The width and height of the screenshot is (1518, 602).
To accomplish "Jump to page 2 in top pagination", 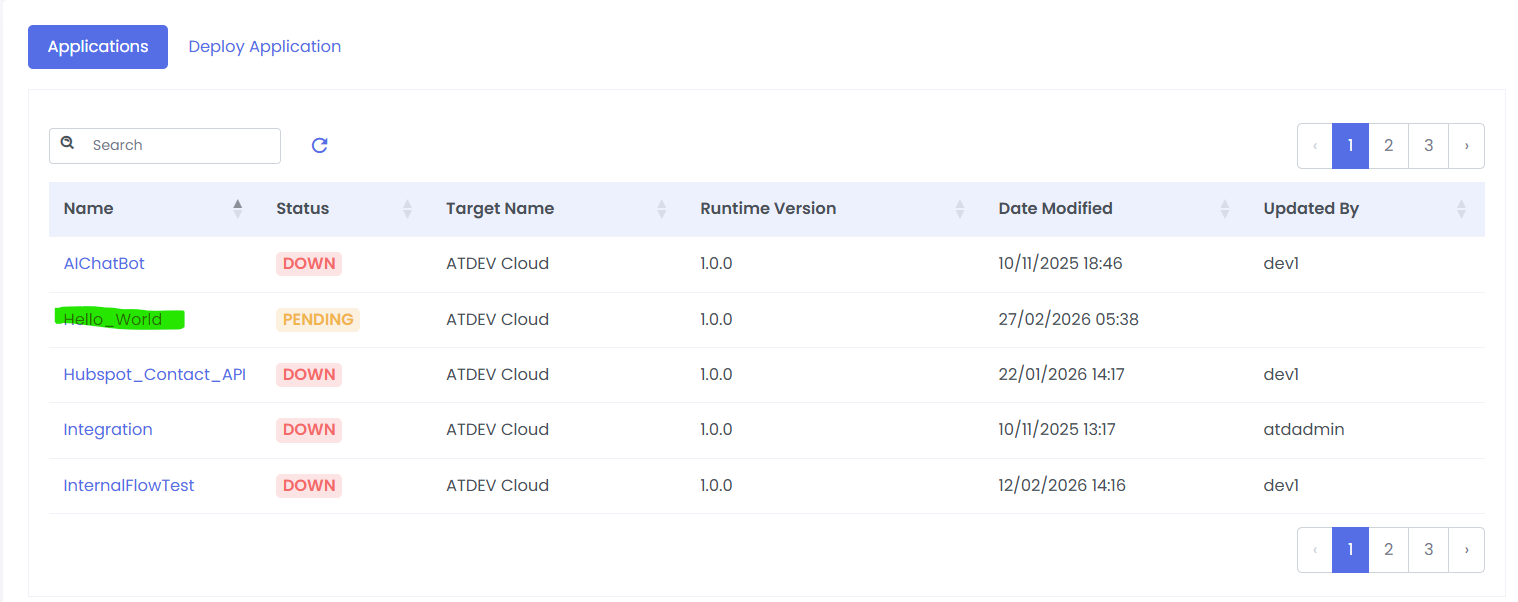I will [x=1388, y=146].
